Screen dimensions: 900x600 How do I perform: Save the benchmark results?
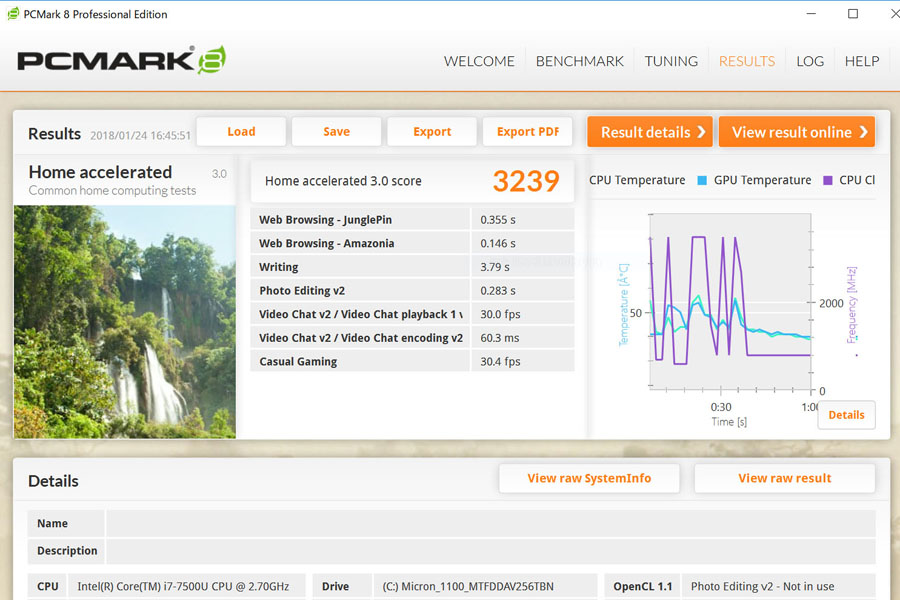point(336,131)
